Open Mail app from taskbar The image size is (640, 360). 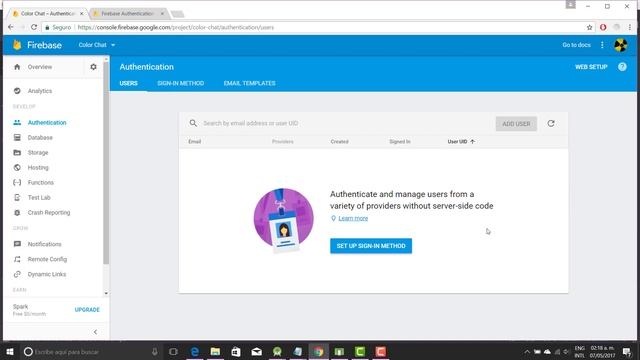click(x=256, y=351)
